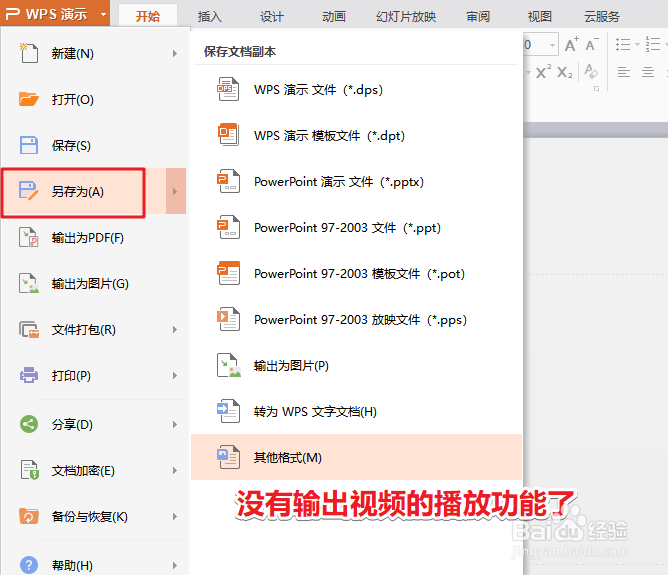Choose 打开(O) menu entry

pyautogui.click(x=94, y=99)
